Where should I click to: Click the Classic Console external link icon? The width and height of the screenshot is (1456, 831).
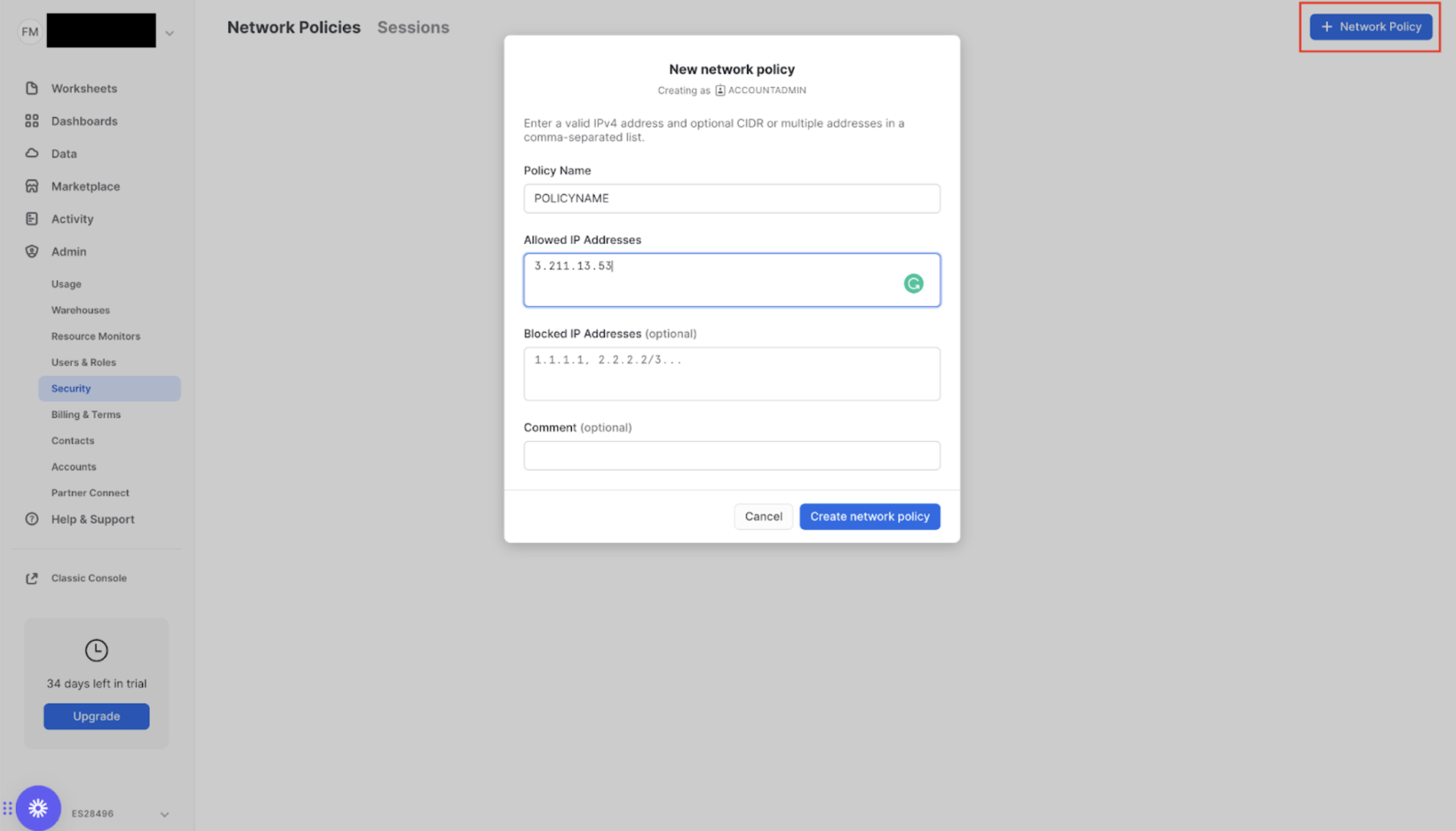pyautogui.click(x=32, y=578)
